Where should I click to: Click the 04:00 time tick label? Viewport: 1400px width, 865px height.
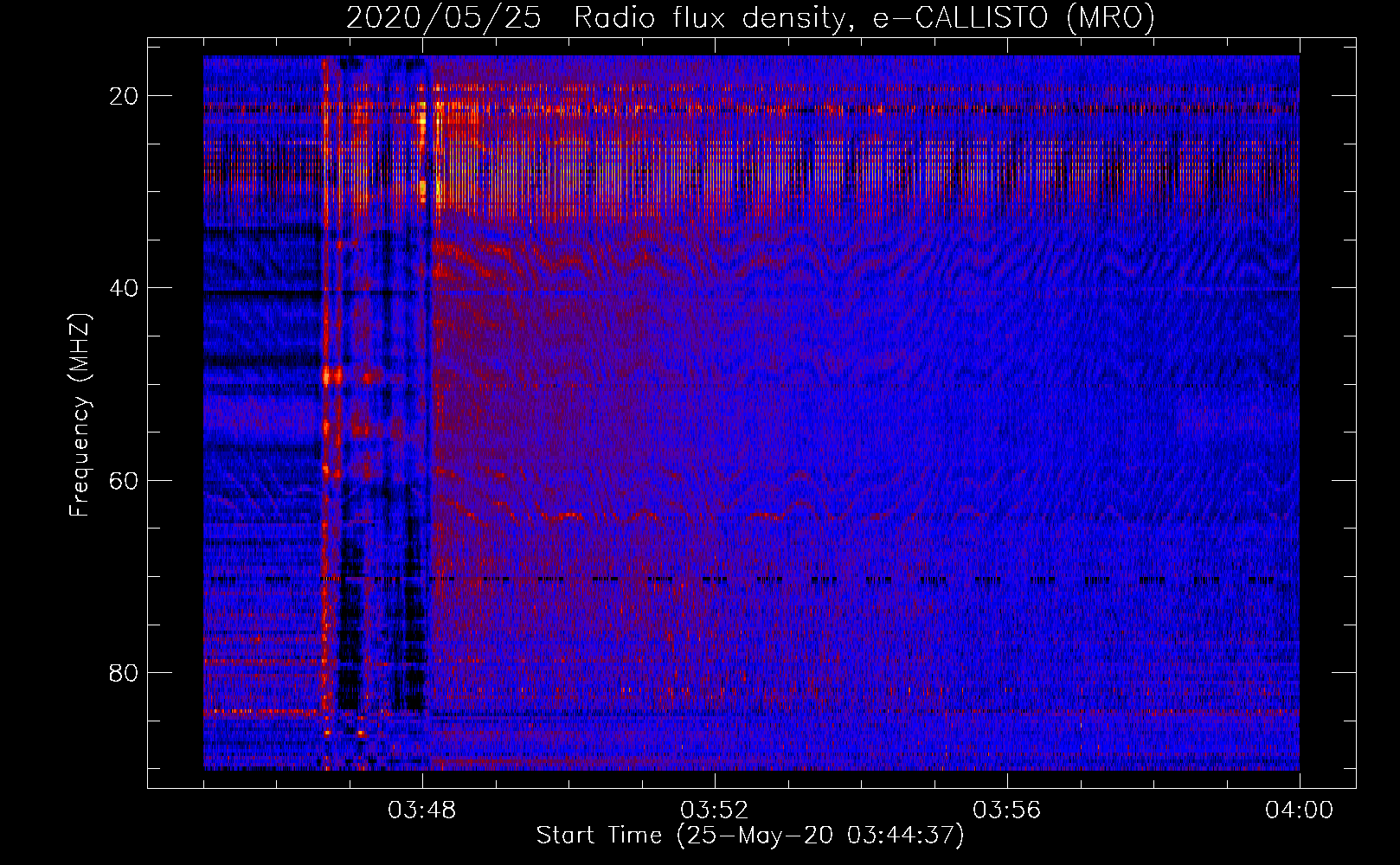[x=1299, y=811]
